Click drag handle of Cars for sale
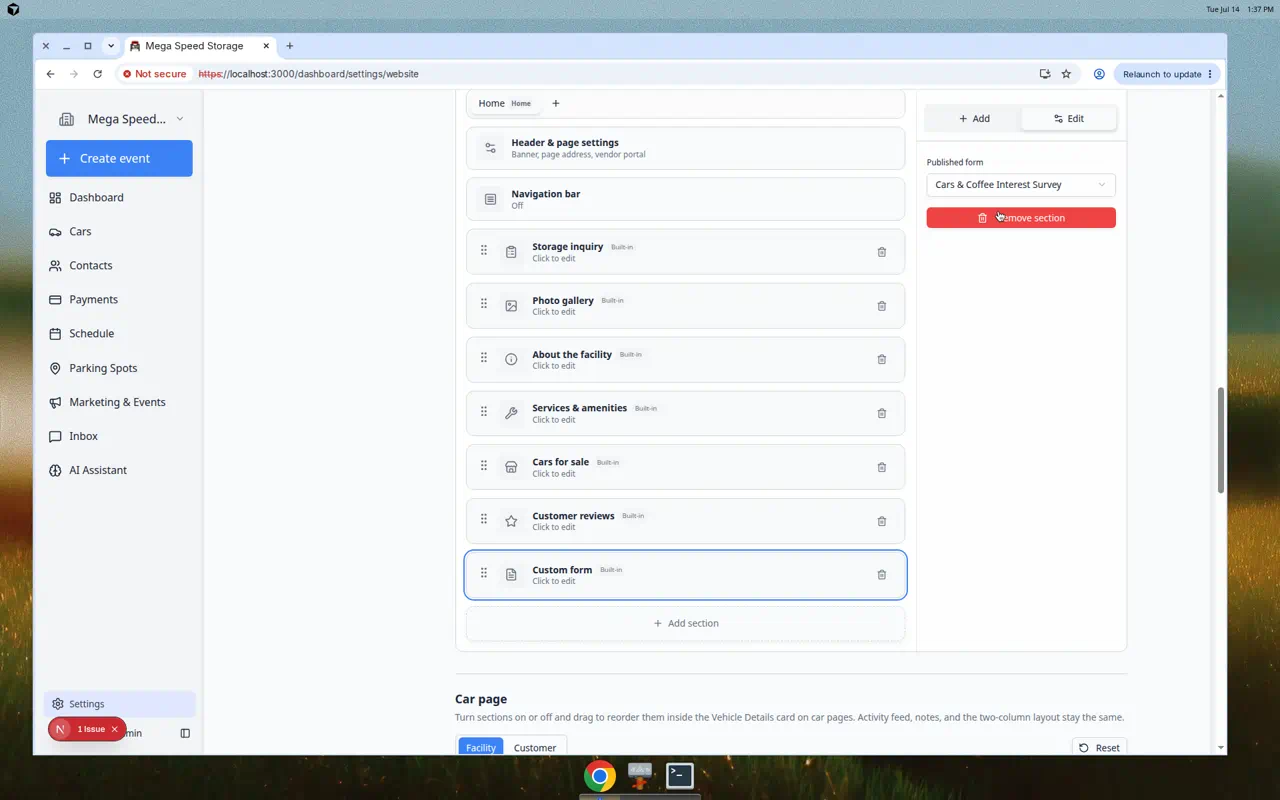The width and height of the screenshot is (1280, 800). point(484,466)
